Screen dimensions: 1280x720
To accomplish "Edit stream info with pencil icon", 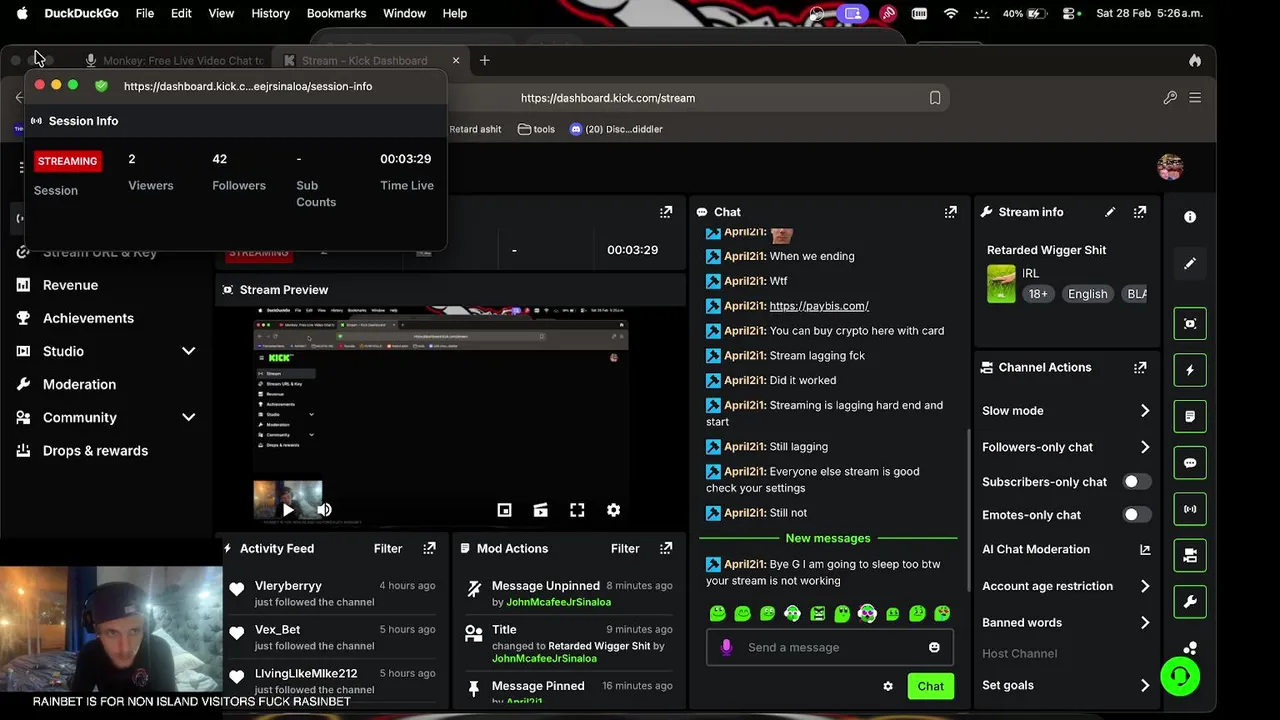I will click(x=1110, y=212).
